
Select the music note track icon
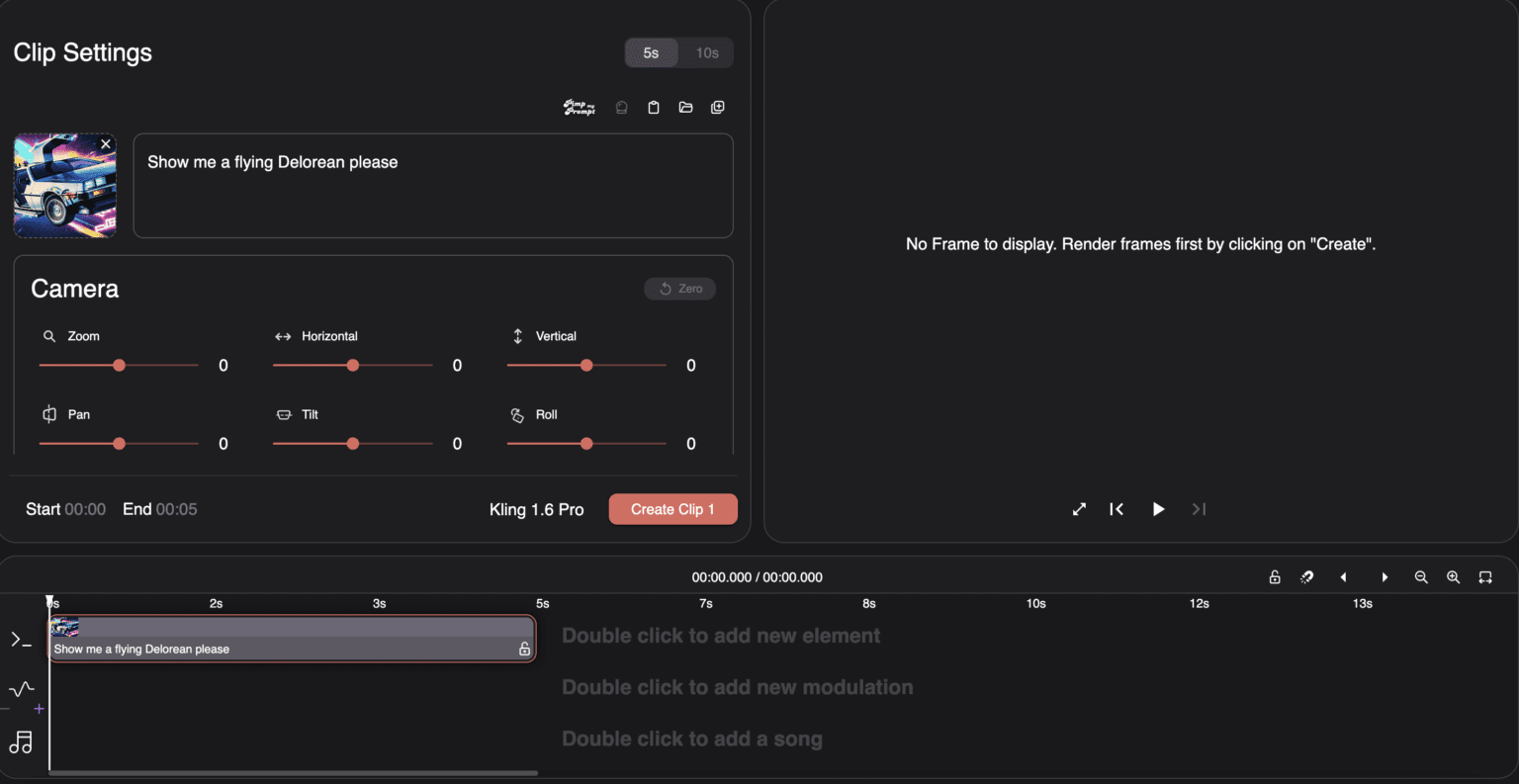tap(21, 742)
